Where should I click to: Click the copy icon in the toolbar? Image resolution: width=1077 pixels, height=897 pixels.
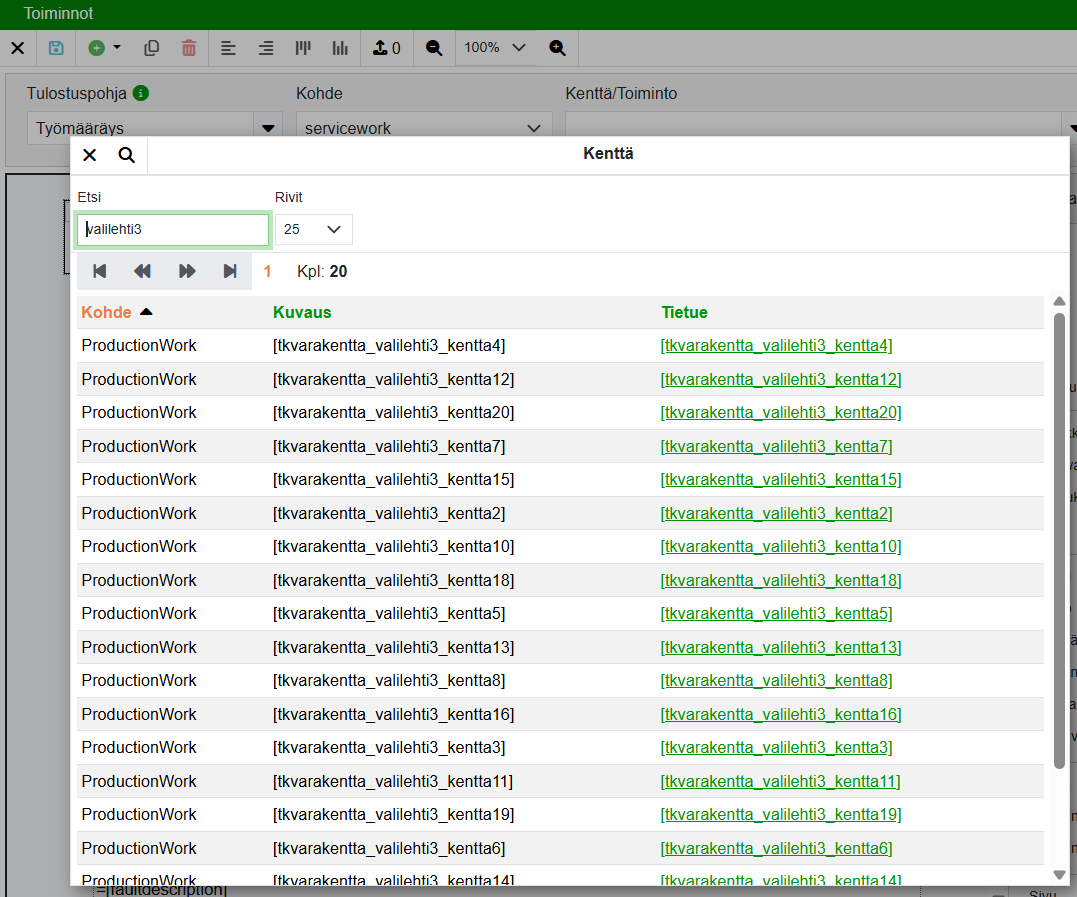pos(152,48)
